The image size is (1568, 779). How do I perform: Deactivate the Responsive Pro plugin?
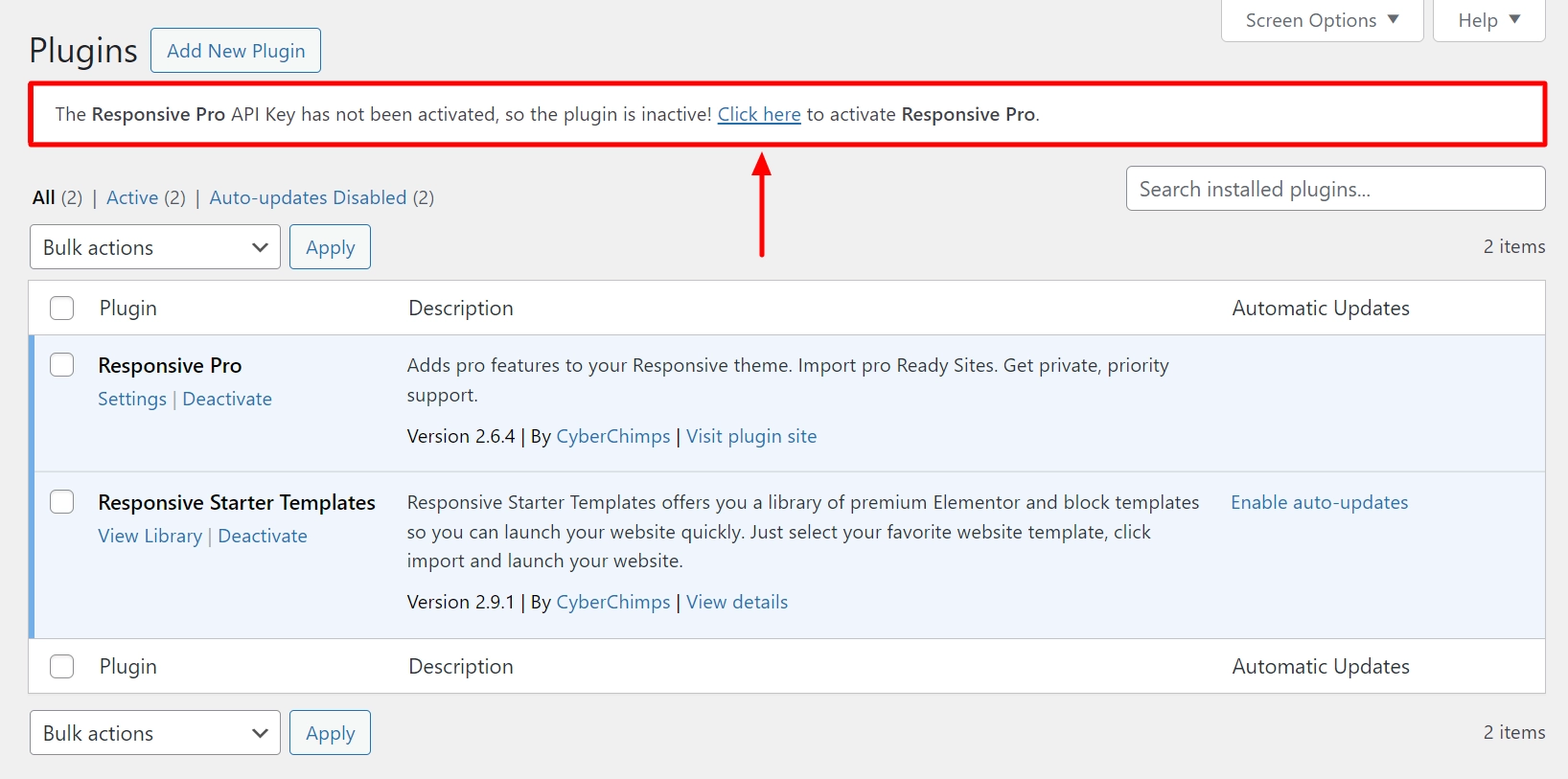[227, 399]
